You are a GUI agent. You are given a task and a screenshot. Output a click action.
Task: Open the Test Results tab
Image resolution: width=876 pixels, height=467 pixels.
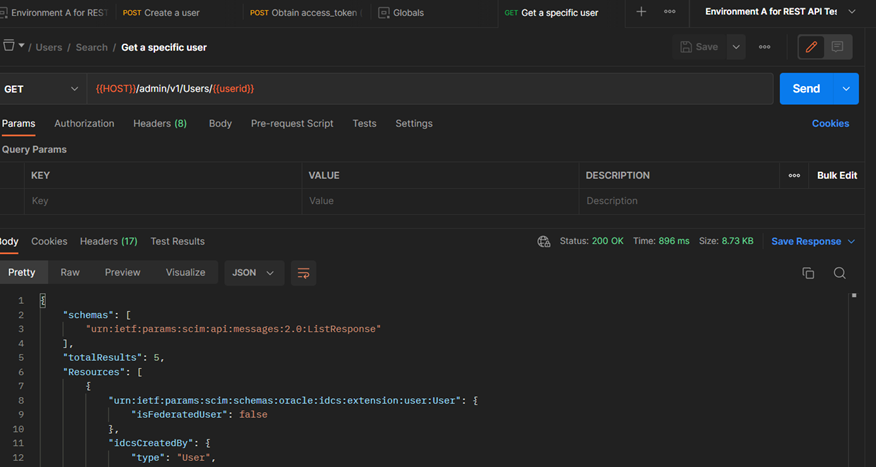178,241
